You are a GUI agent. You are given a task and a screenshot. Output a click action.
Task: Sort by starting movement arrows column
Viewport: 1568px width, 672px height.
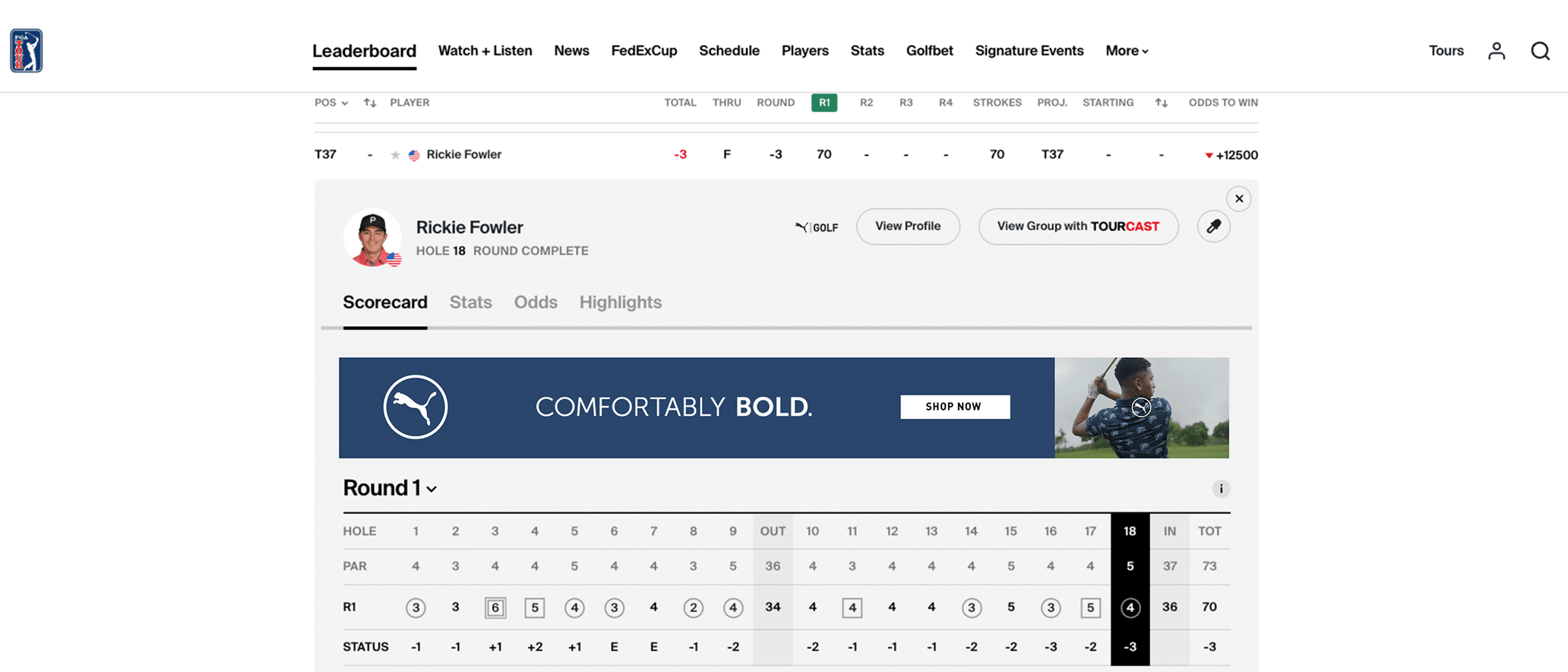pyautogui.click(x=1162, y=103)
